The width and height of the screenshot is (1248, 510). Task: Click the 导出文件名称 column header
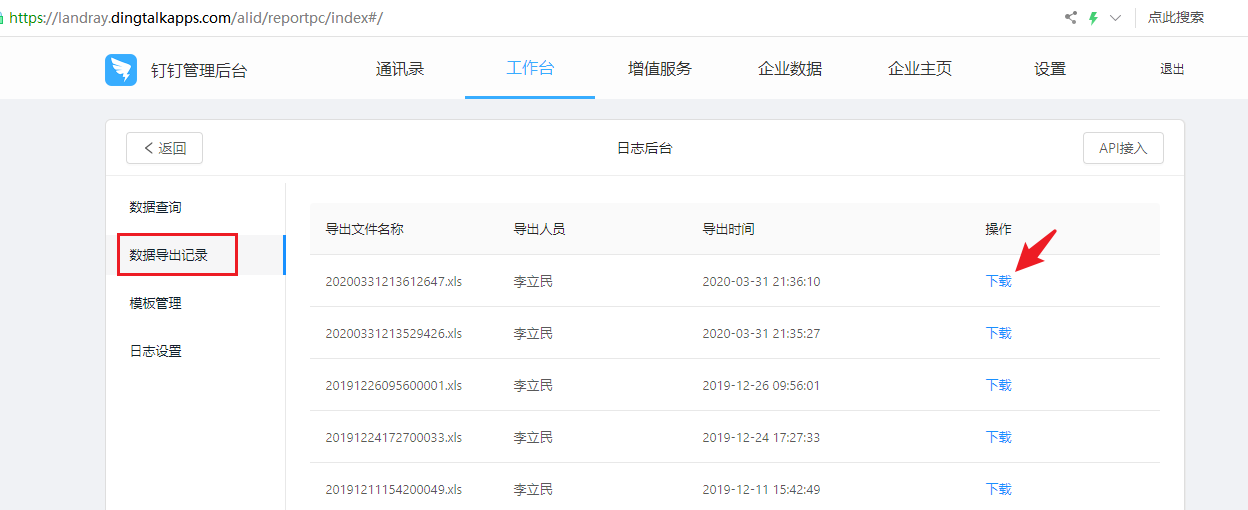pyautogui.click(x=365, y=229)
